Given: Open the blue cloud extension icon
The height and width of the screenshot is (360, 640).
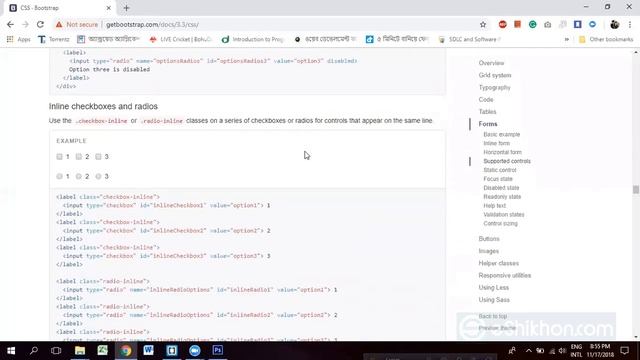Looking at the screenshot, I should click(592, 24).
